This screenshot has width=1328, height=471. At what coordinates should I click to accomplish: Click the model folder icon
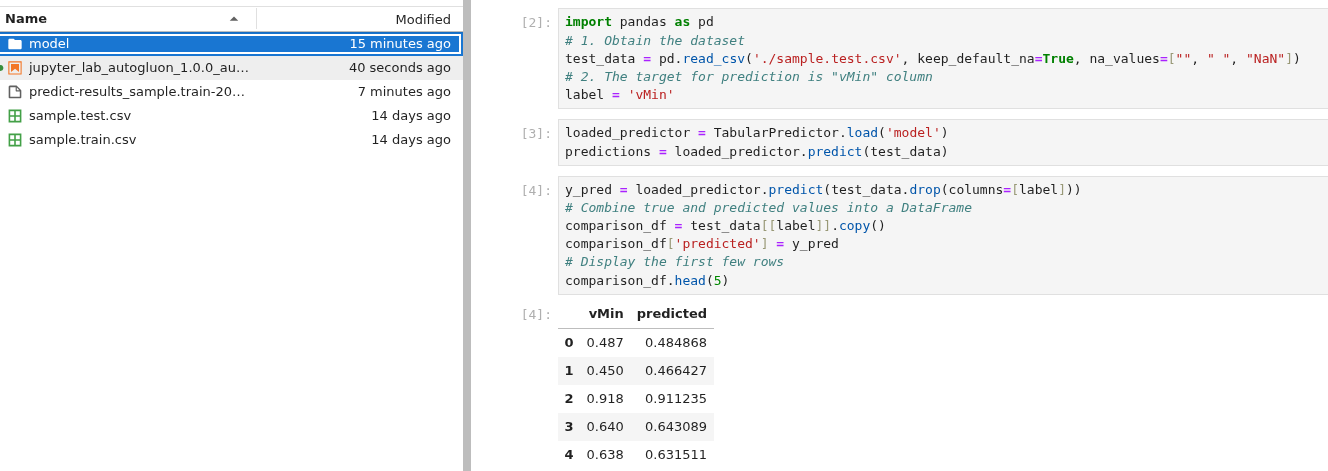coord(15,44)
